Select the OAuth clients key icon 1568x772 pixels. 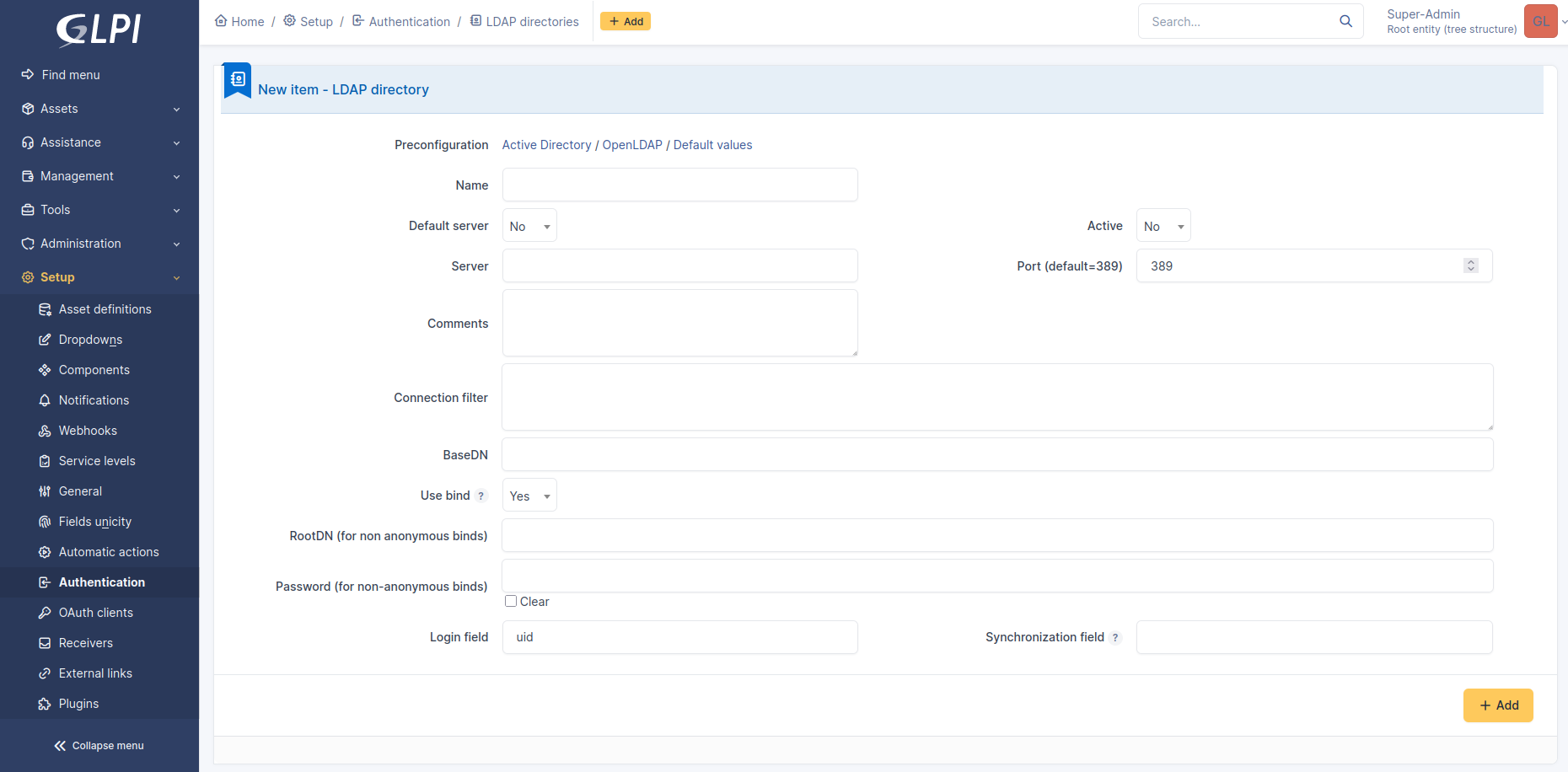pos(45,613)
